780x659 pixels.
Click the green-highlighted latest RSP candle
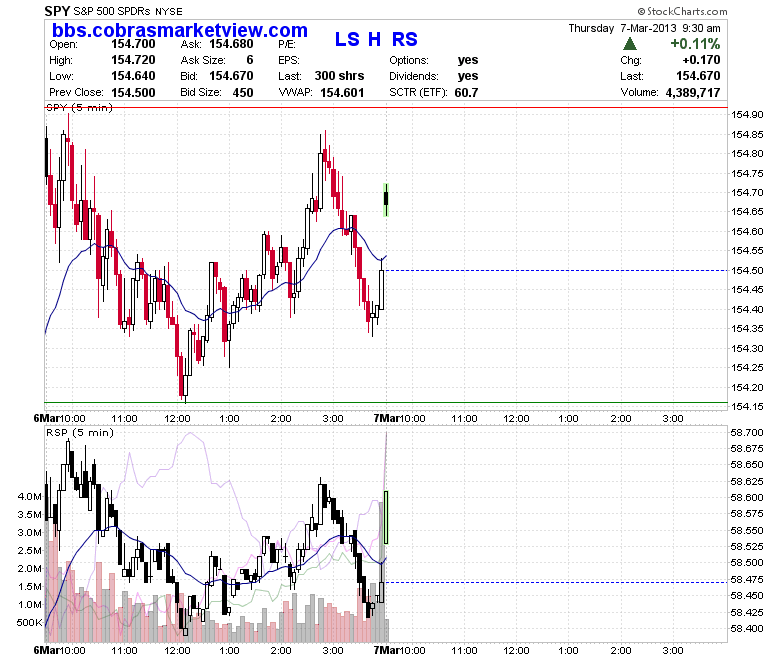(386, 517)
